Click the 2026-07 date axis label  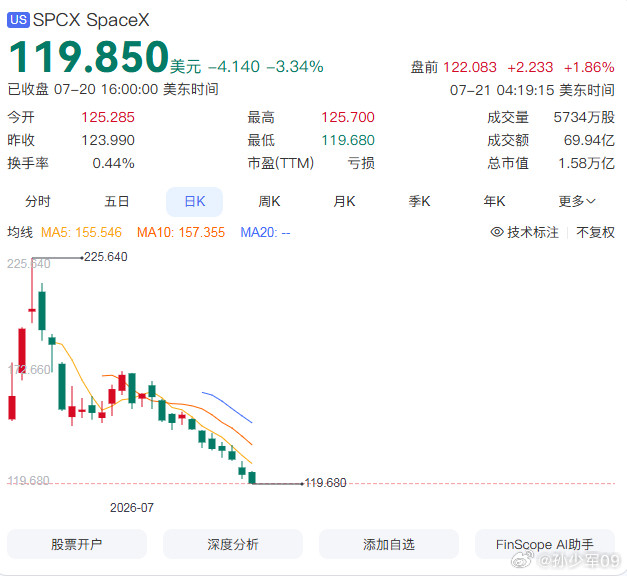[x=132, y=508]
